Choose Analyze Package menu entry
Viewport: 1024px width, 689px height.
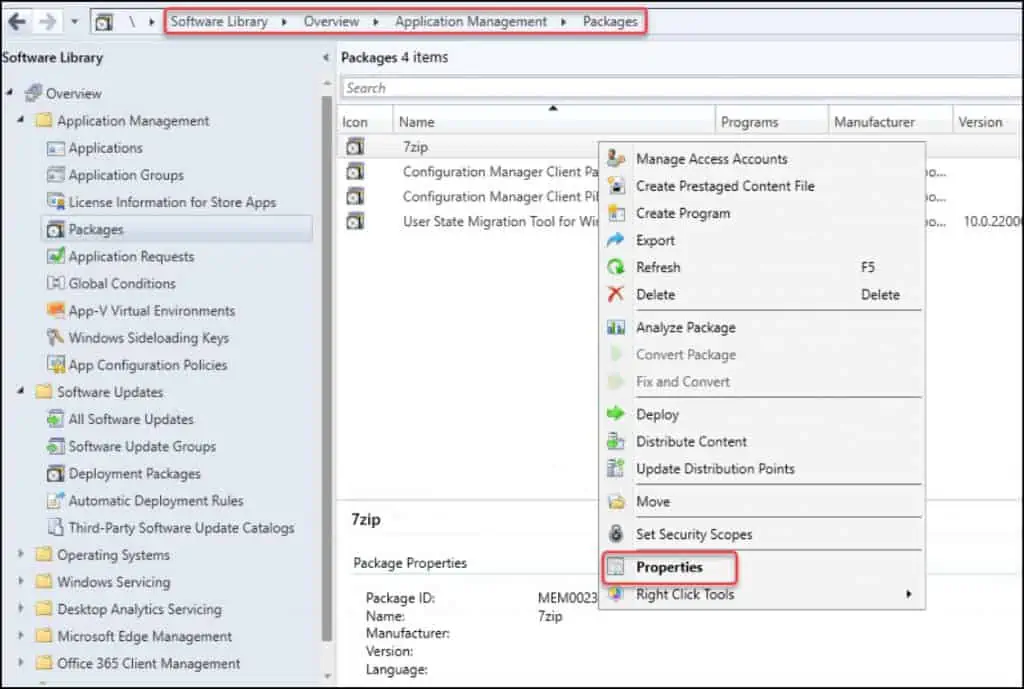pyautogui.click(x=686, y=327)
